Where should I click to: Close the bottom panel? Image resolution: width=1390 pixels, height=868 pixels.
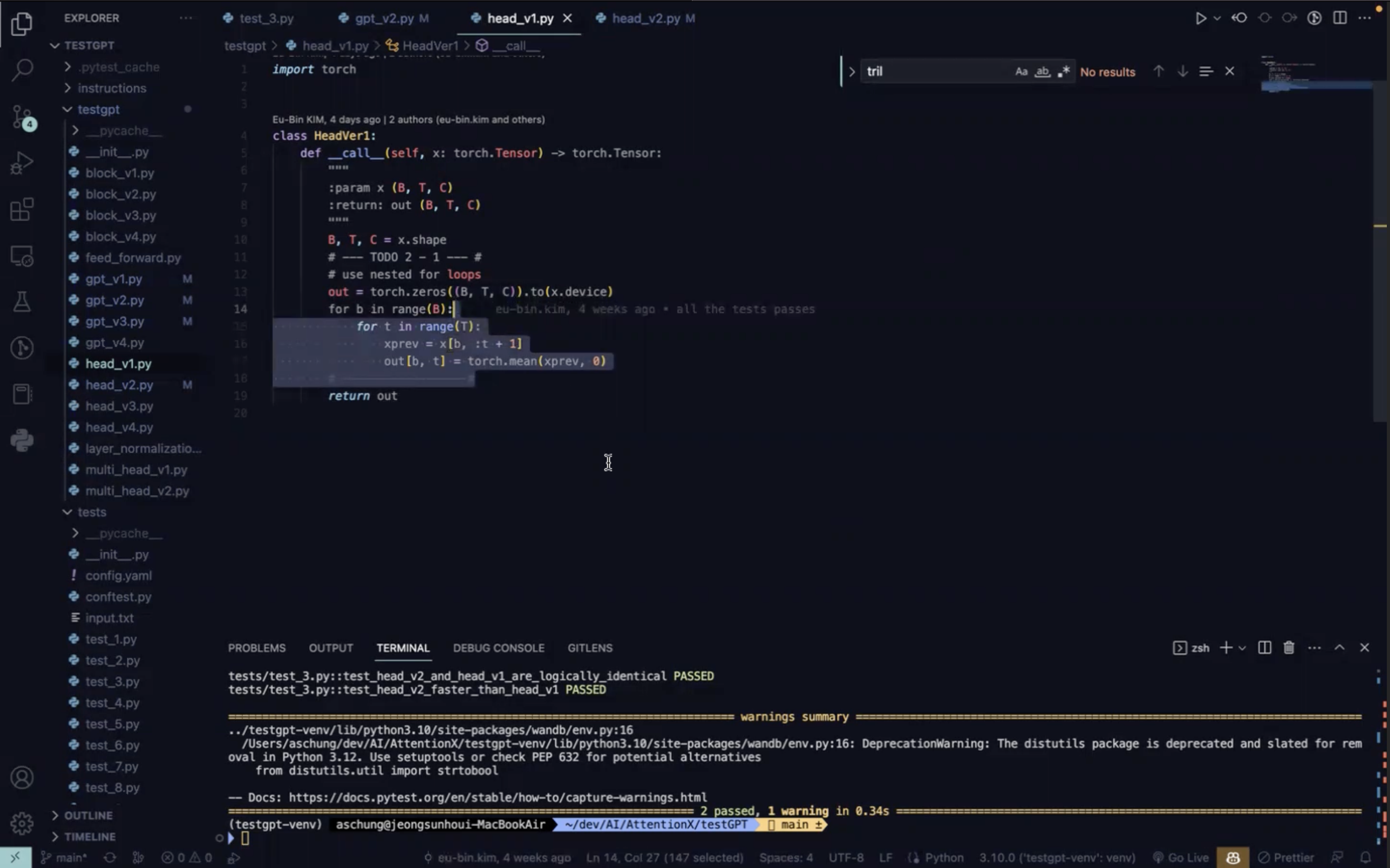[1365, 648]
